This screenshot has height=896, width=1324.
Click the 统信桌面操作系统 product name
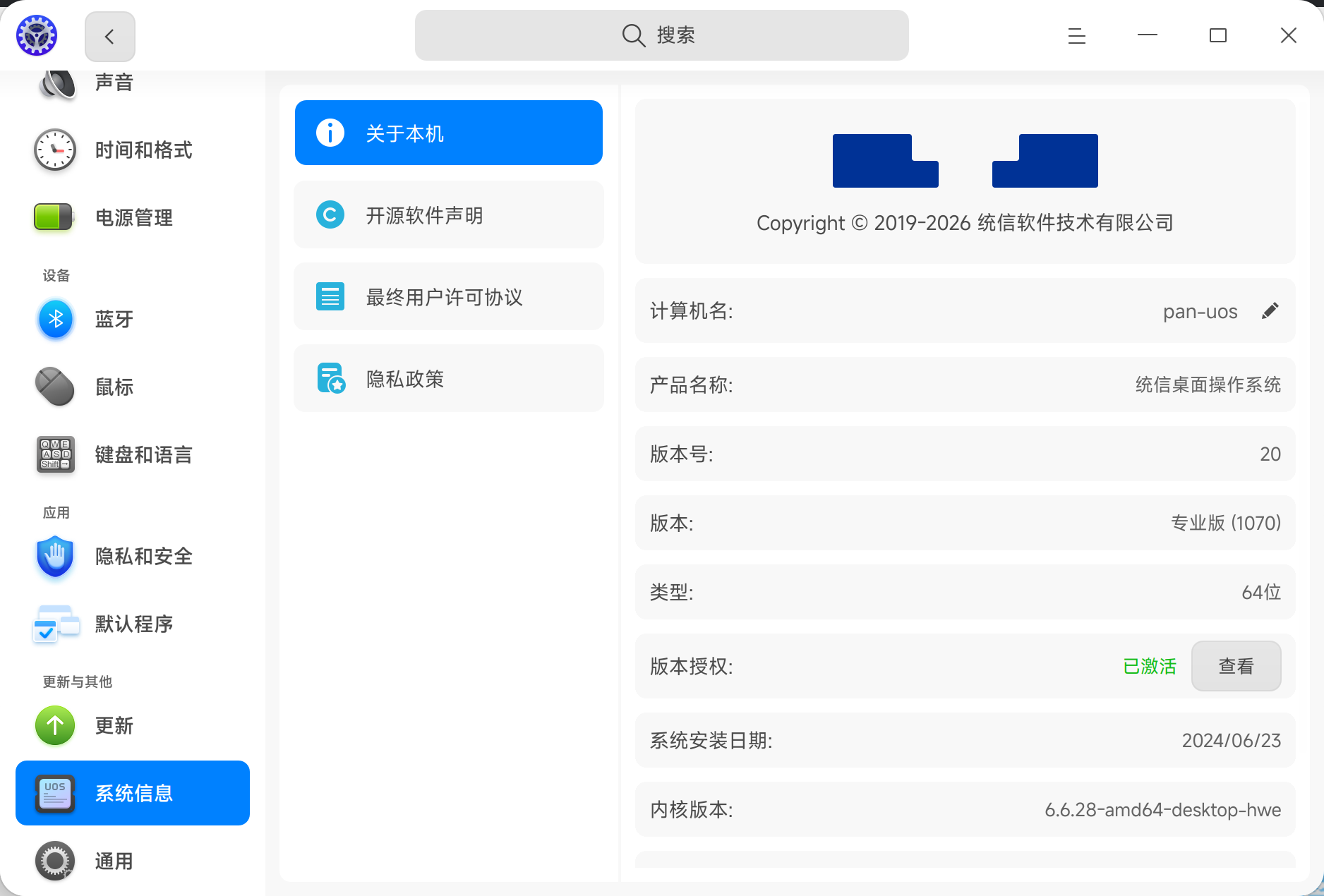coord(1208,385)
